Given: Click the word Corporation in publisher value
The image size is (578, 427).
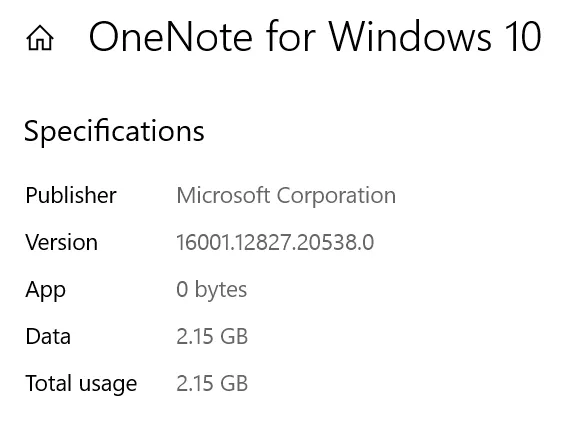Looking at the screenshot, I should [x=336, y=195].
